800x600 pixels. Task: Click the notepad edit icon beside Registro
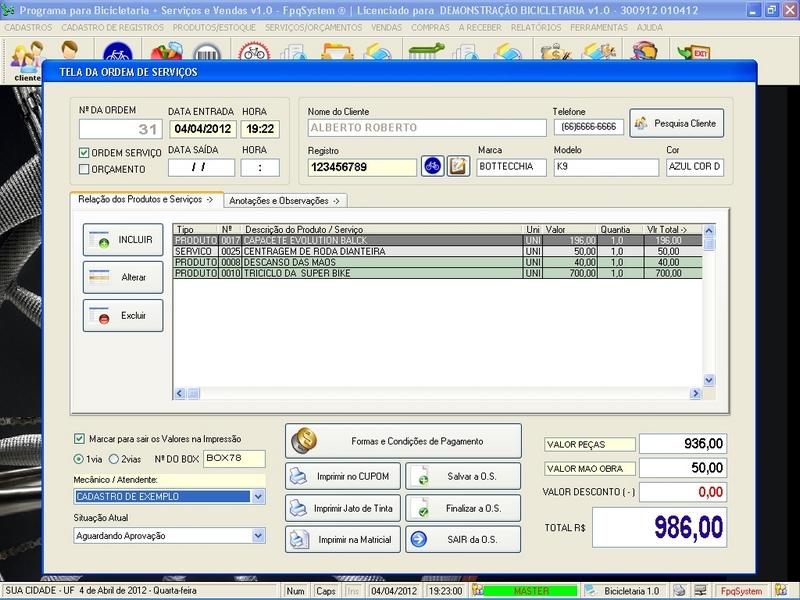(x=458, y=166)
